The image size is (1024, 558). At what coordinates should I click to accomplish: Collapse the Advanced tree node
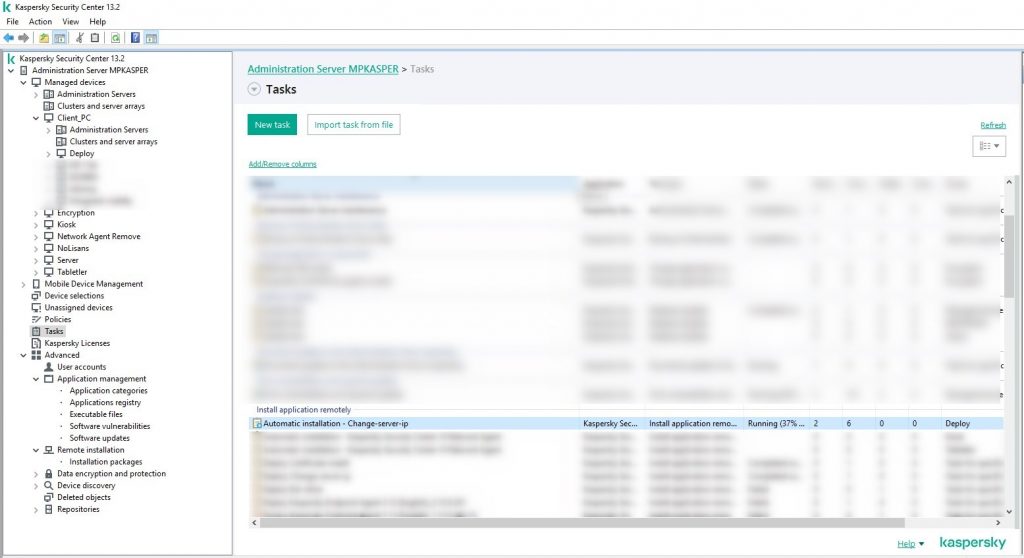(24, 355)
